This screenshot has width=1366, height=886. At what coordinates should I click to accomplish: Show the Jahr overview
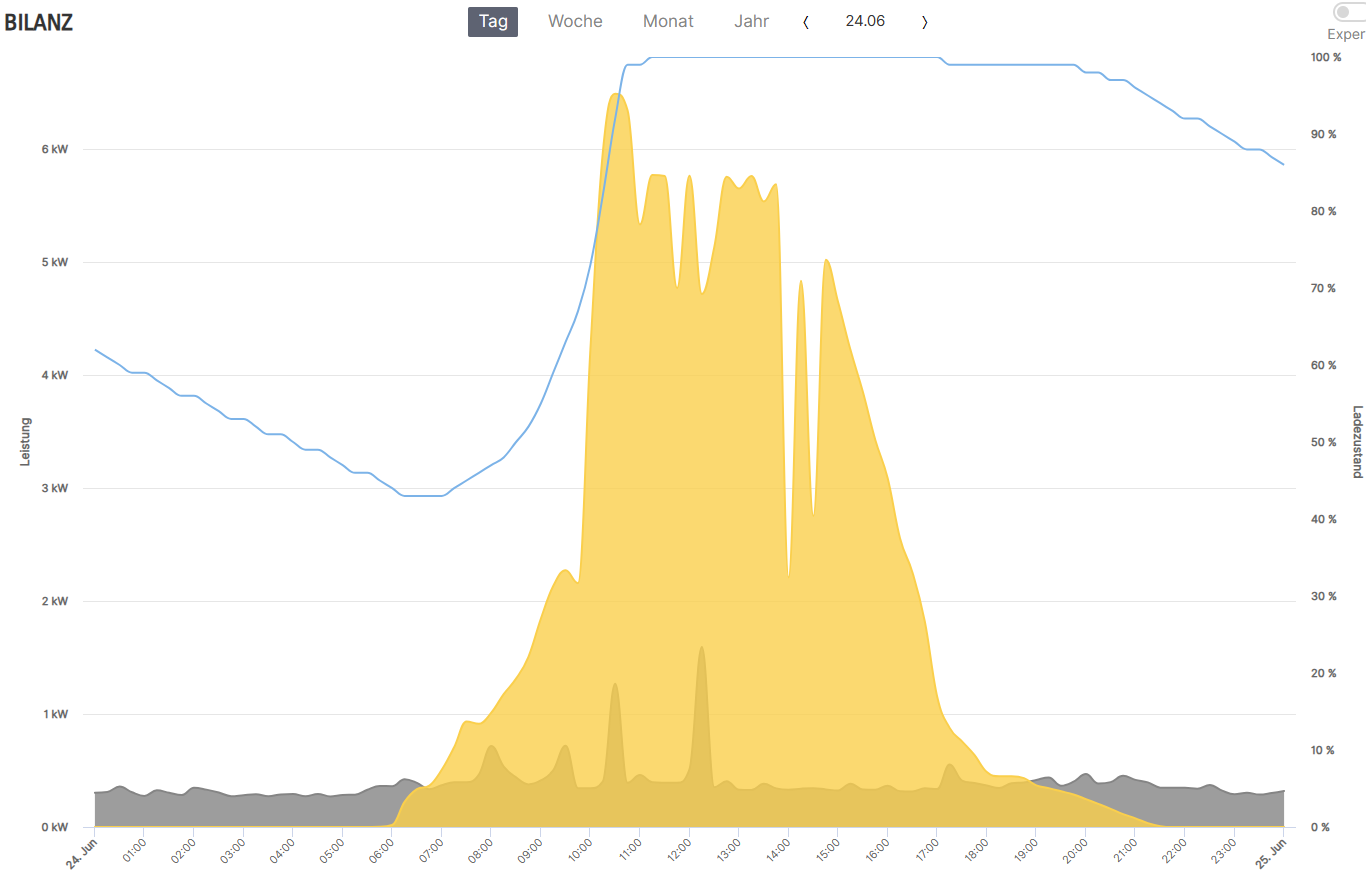tap(751, 21)
